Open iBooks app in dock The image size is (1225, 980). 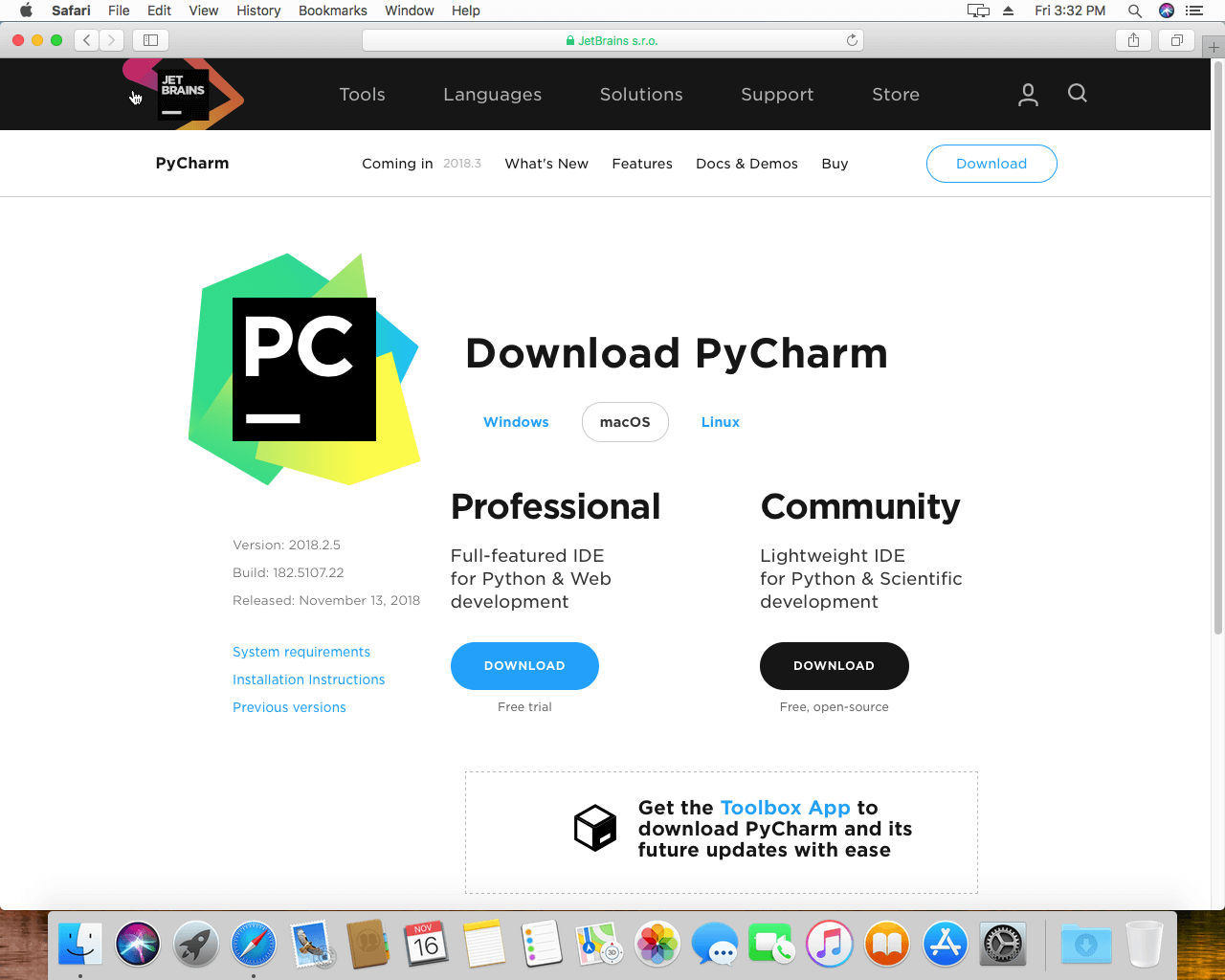pos(887,945)
